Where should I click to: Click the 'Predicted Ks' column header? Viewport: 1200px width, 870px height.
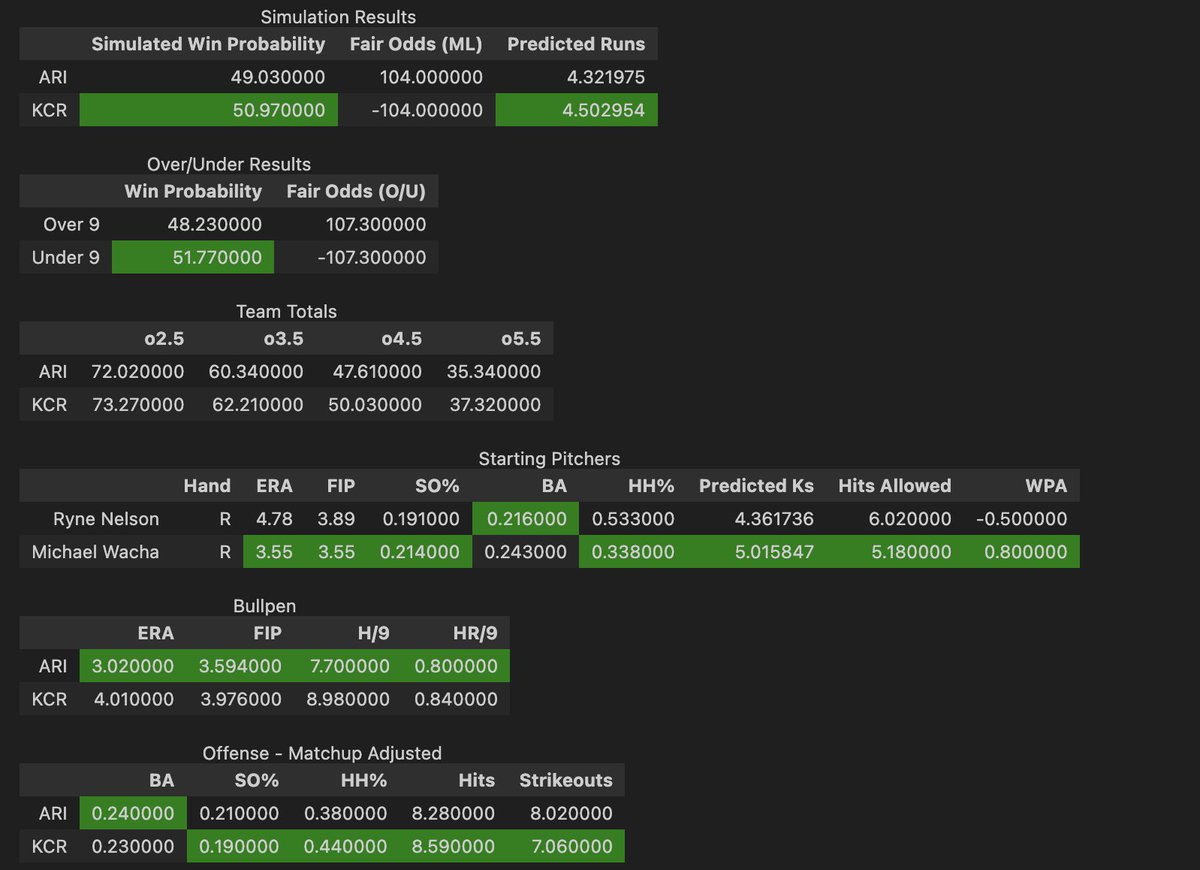(x=756, y=485)
